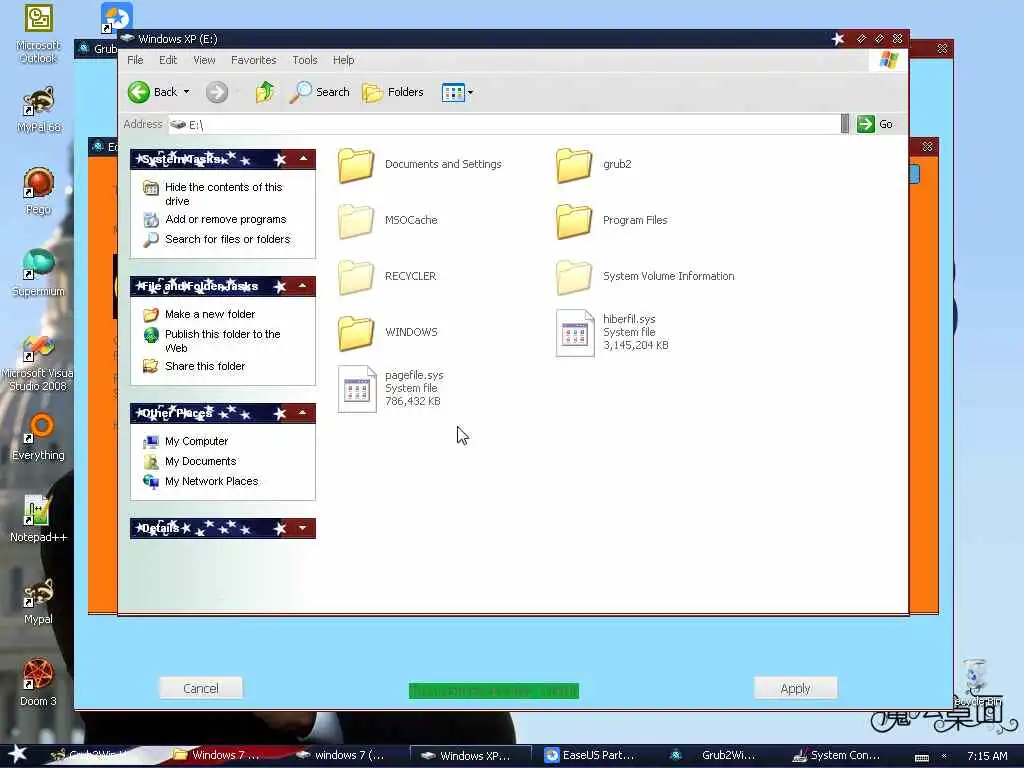Viewport: 1024px width, 768px height.
Task: Collapse the System Tasks panel
Action: point(304,159)
